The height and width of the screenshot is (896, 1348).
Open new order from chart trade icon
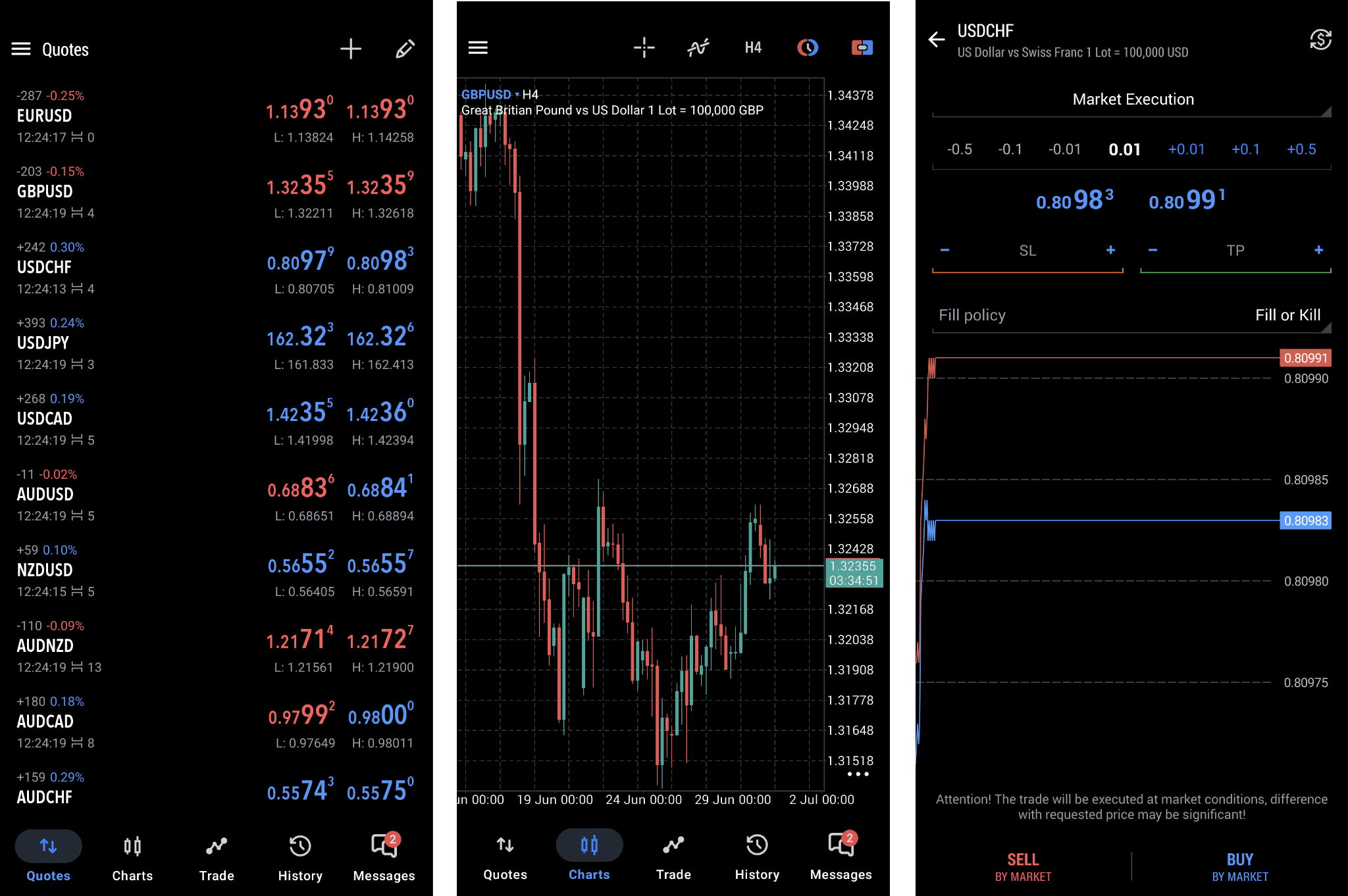click(x=862, y=47)
